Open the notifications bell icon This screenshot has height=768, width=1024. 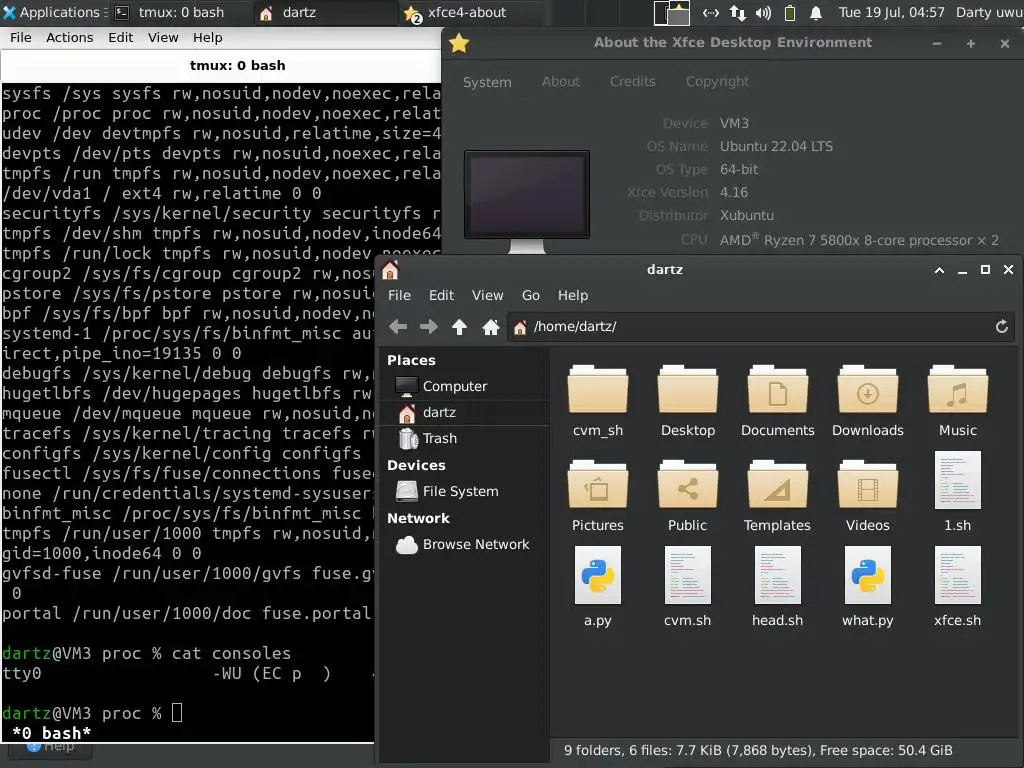(x=816, y=12)
